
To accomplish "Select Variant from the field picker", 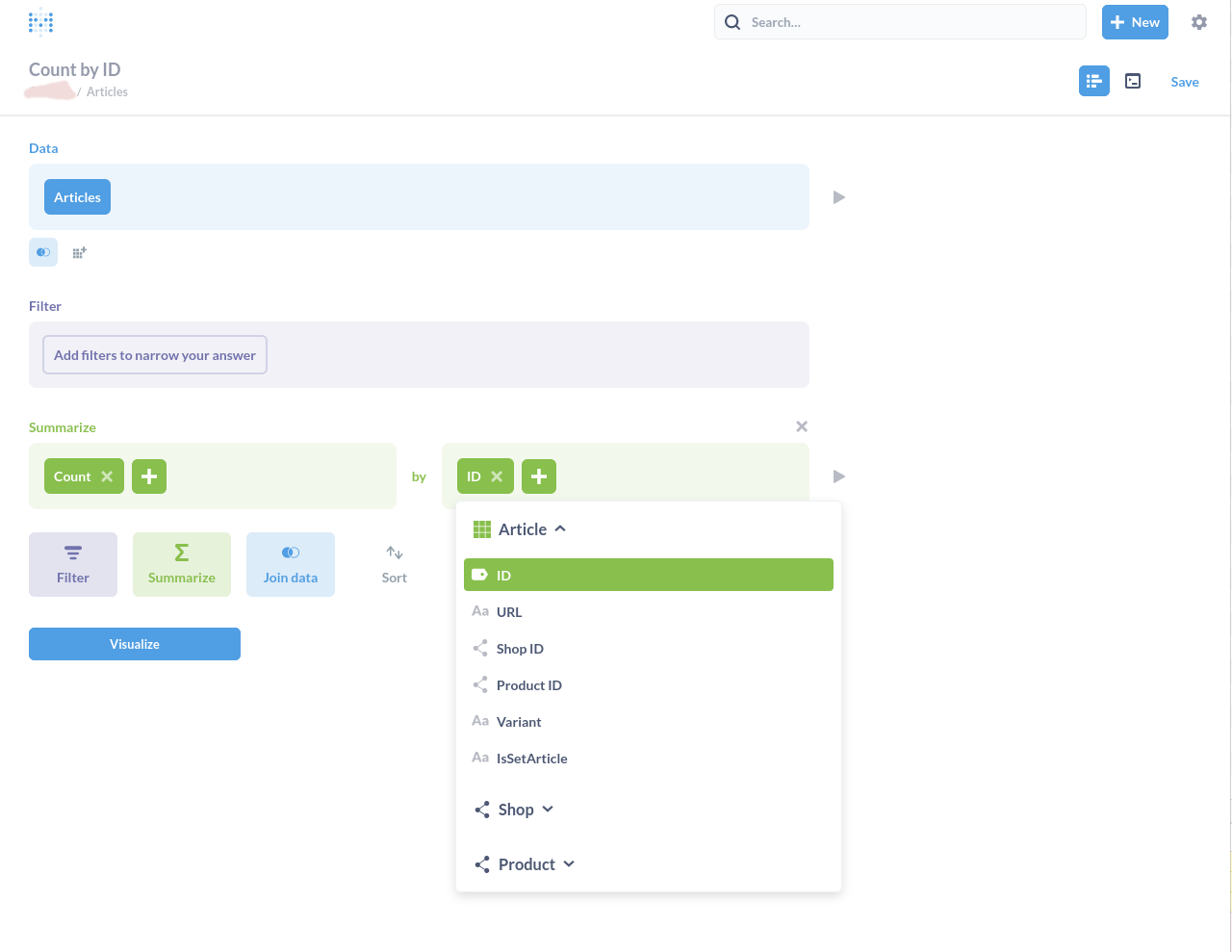I will (519, 721).
